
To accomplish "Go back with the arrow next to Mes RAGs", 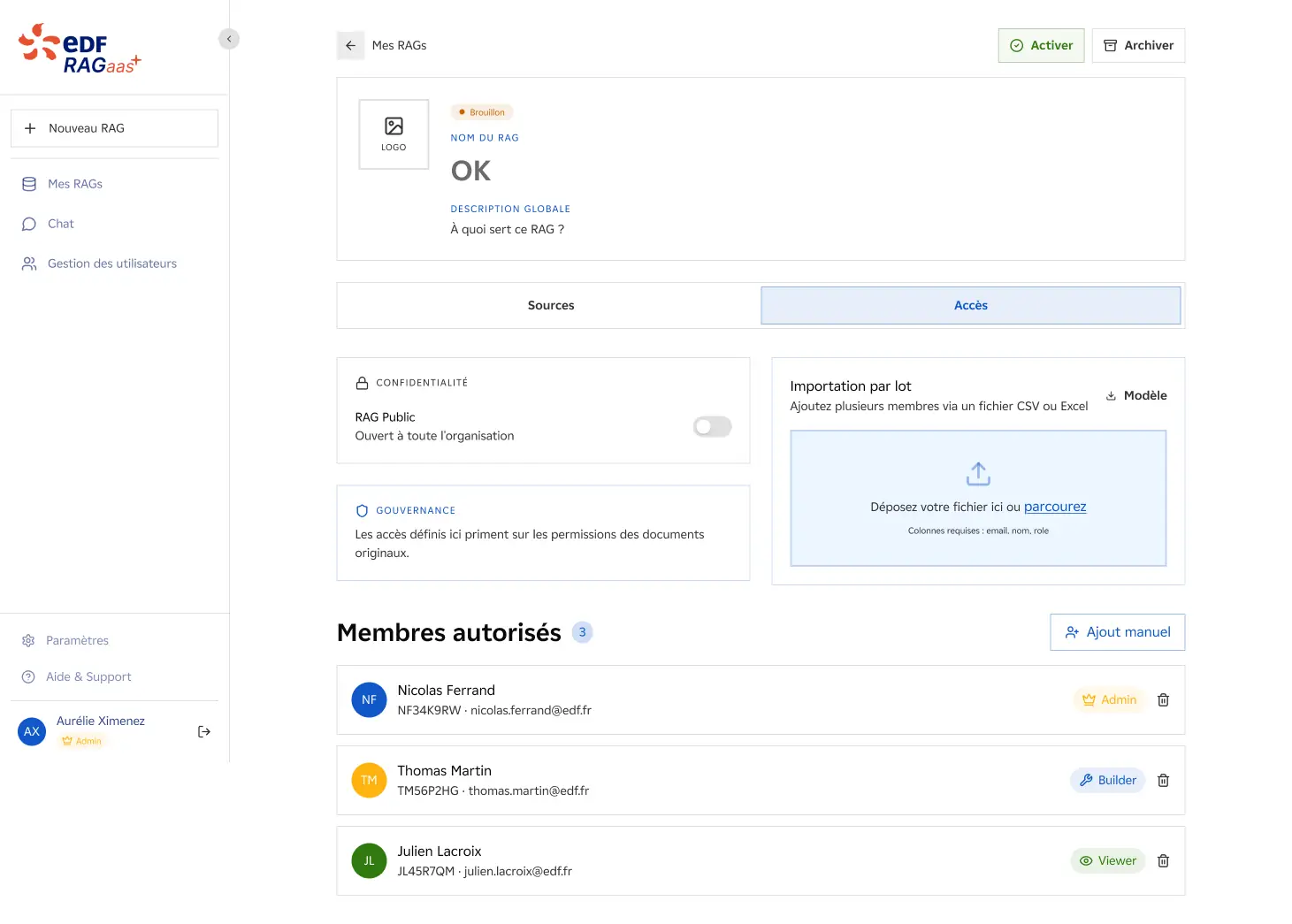I will [x=350, y=45].
